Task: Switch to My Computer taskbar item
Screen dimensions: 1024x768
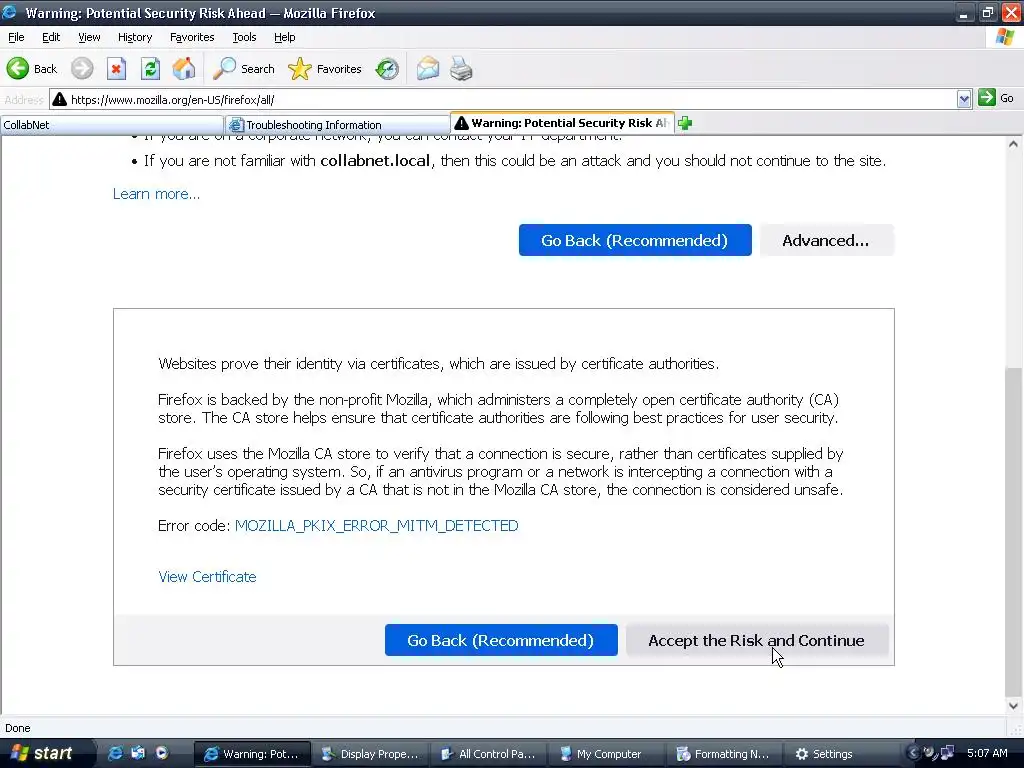Action: point(605,754)
